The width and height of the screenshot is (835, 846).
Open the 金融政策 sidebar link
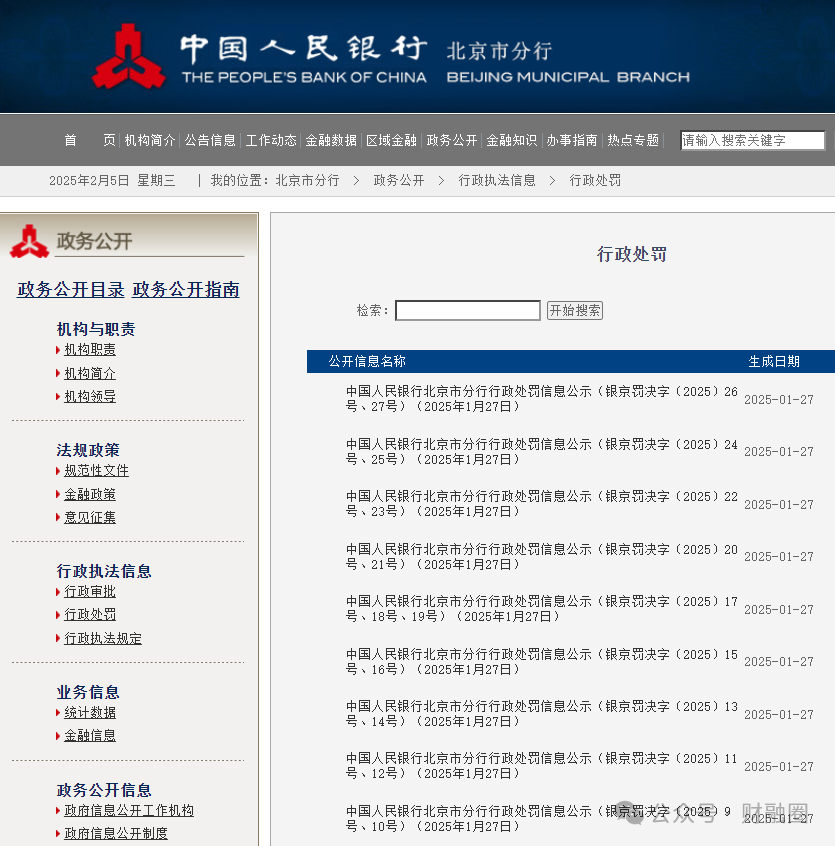tap(90, 494)
